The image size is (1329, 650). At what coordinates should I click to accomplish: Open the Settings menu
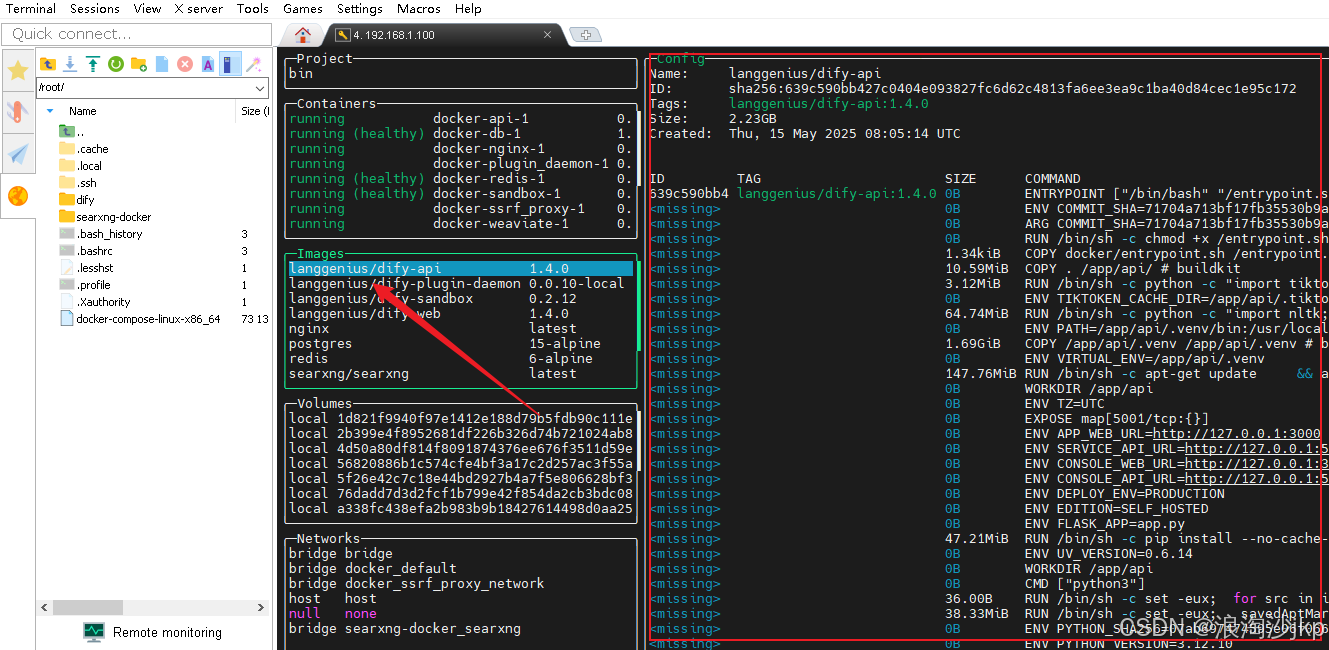(x=360, y=8)
